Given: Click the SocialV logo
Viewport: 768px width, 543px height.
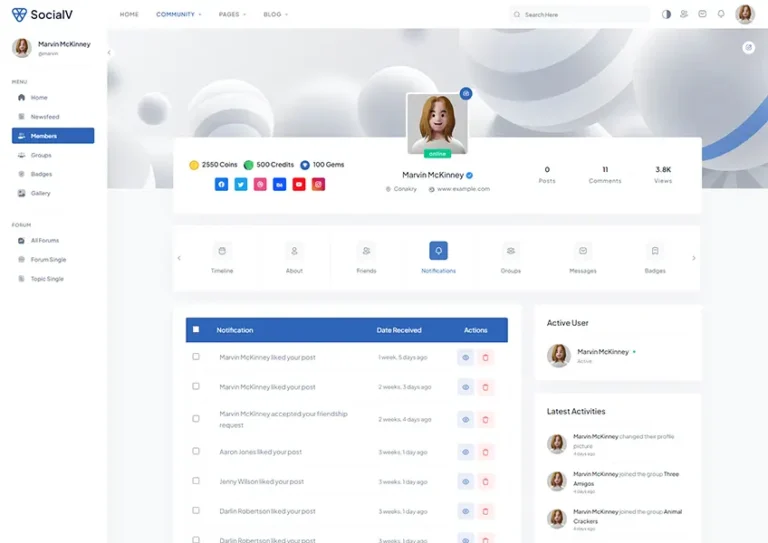Looking at the screenshot, I should point(42,15).
